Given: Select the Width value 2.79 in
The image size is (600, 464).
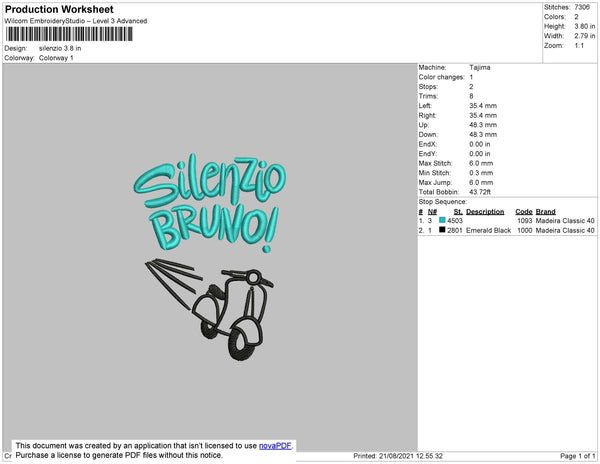Looking at the screenshot, I should [585, 36].
